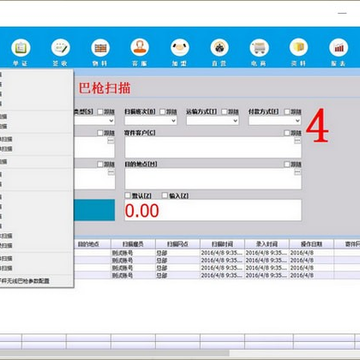Enable the 默认[Z] checkbox
This screenshot has height=360, width=360.
point(128,195)
